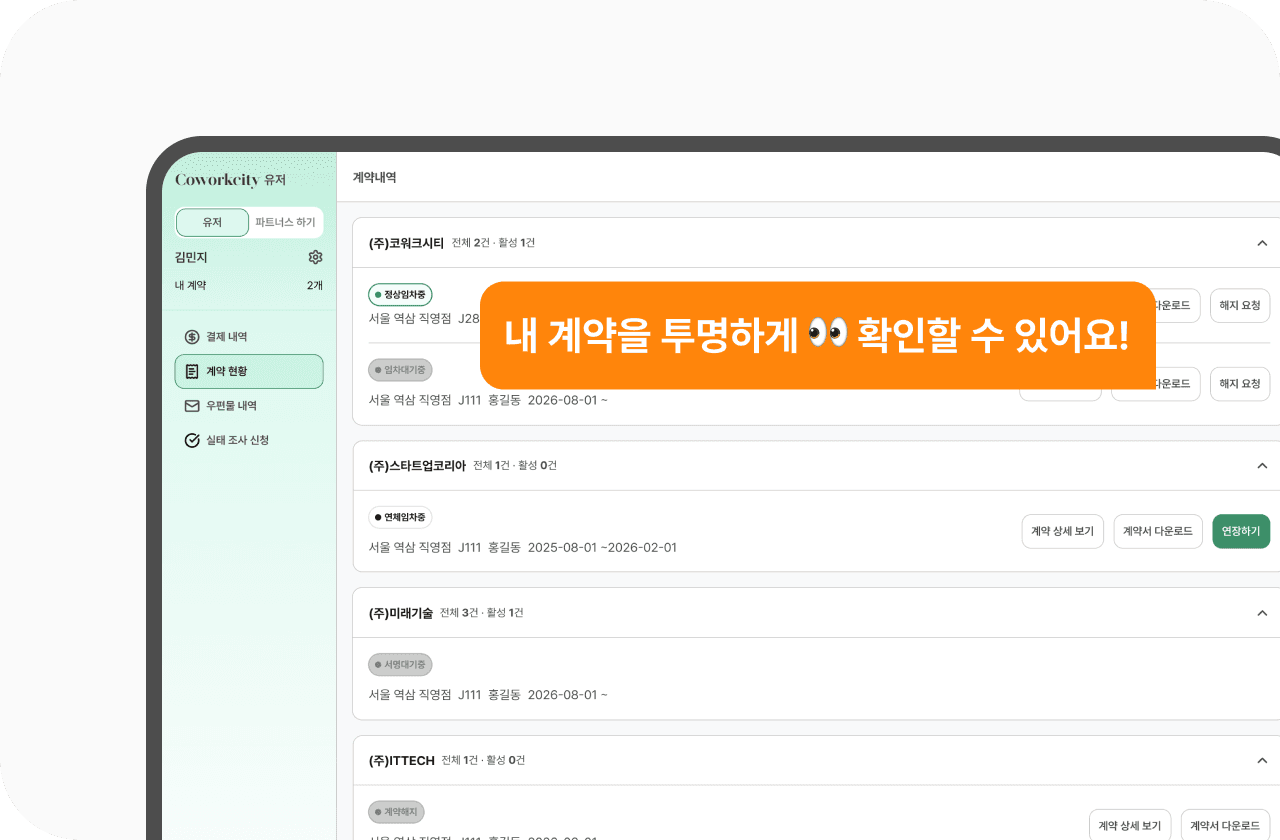This screenshot has height=840, width=1280.
Task: Click 계약 상세 보기 for the ITTECH contract
Action: [1131, 825]
